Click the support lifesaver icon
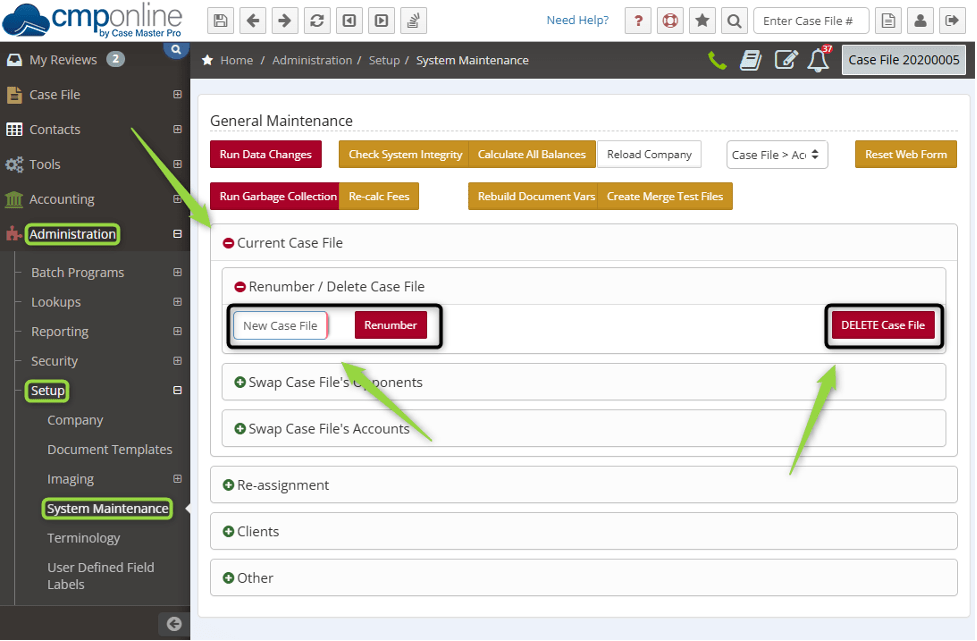The image size is (977, 641). [x=670, y=20]
